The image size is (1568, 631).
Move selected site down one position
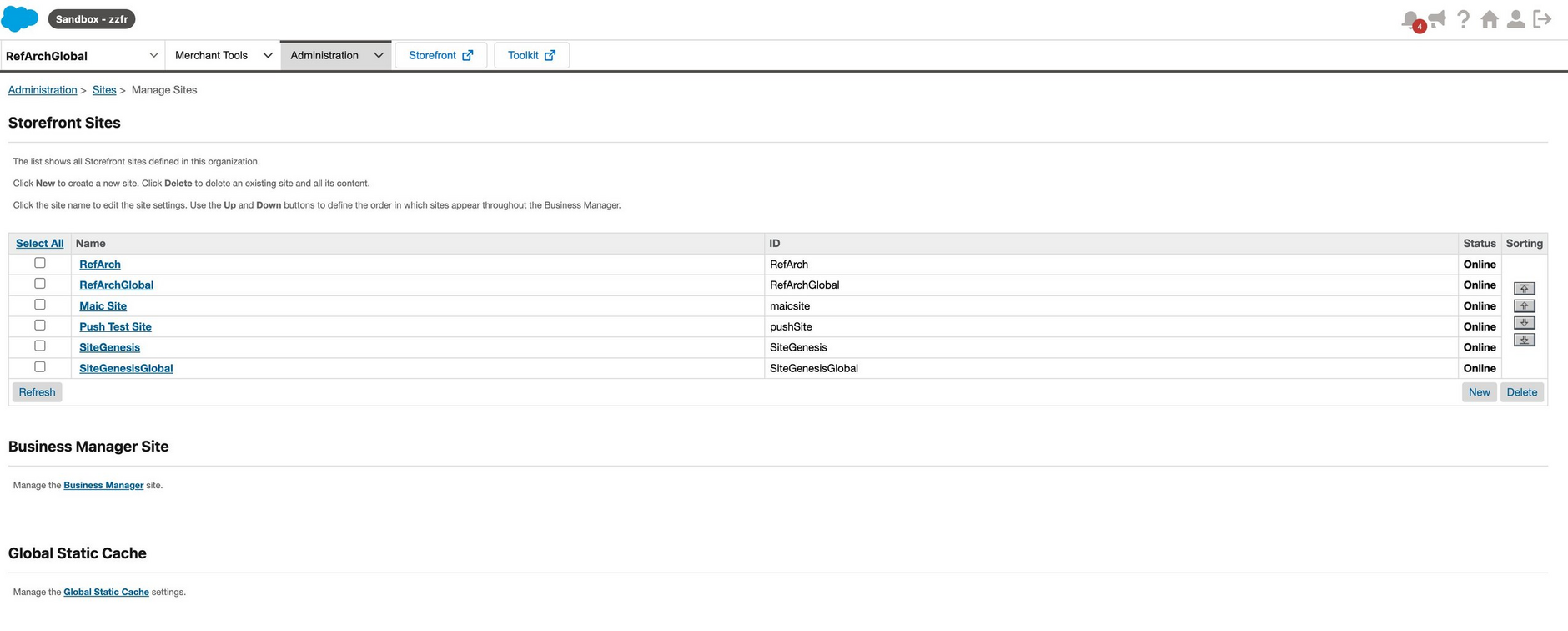1524,322
